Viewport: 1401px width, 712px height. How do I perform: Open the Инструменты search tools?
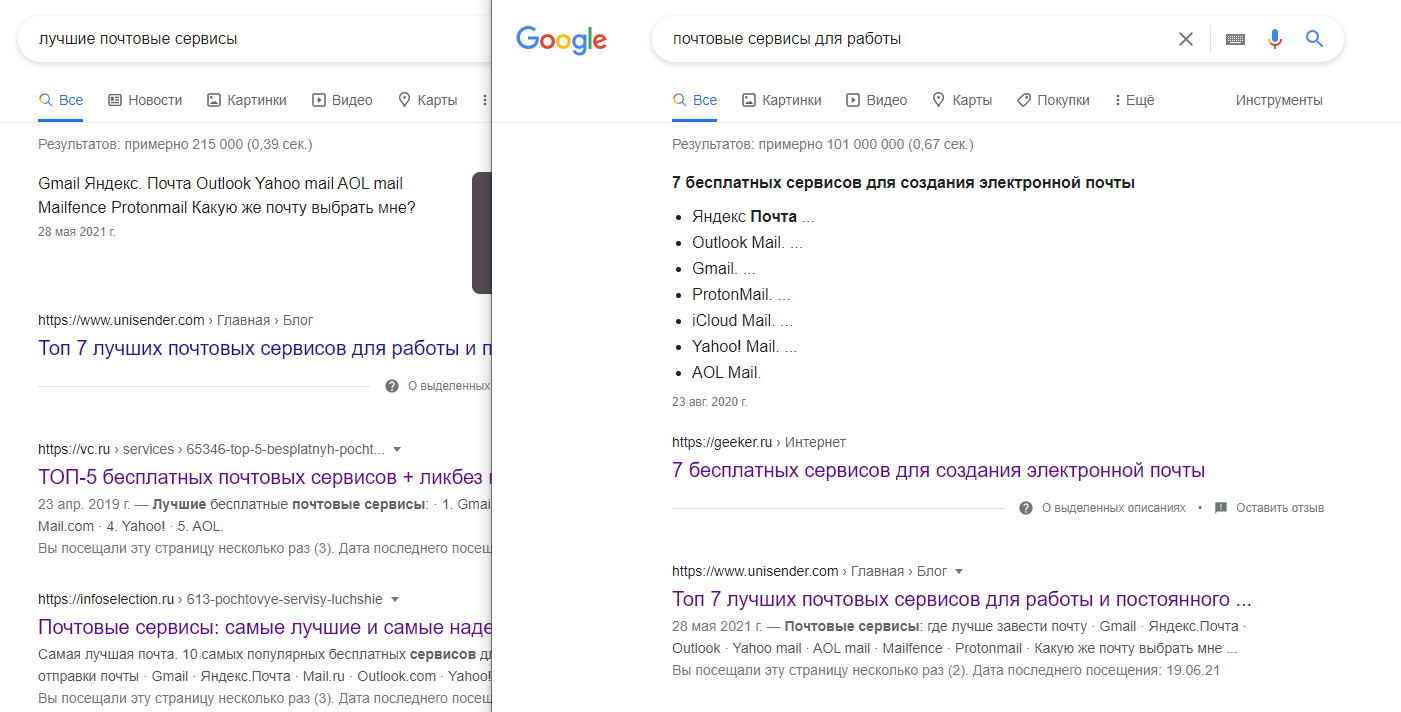click(x=1279, y=100)
